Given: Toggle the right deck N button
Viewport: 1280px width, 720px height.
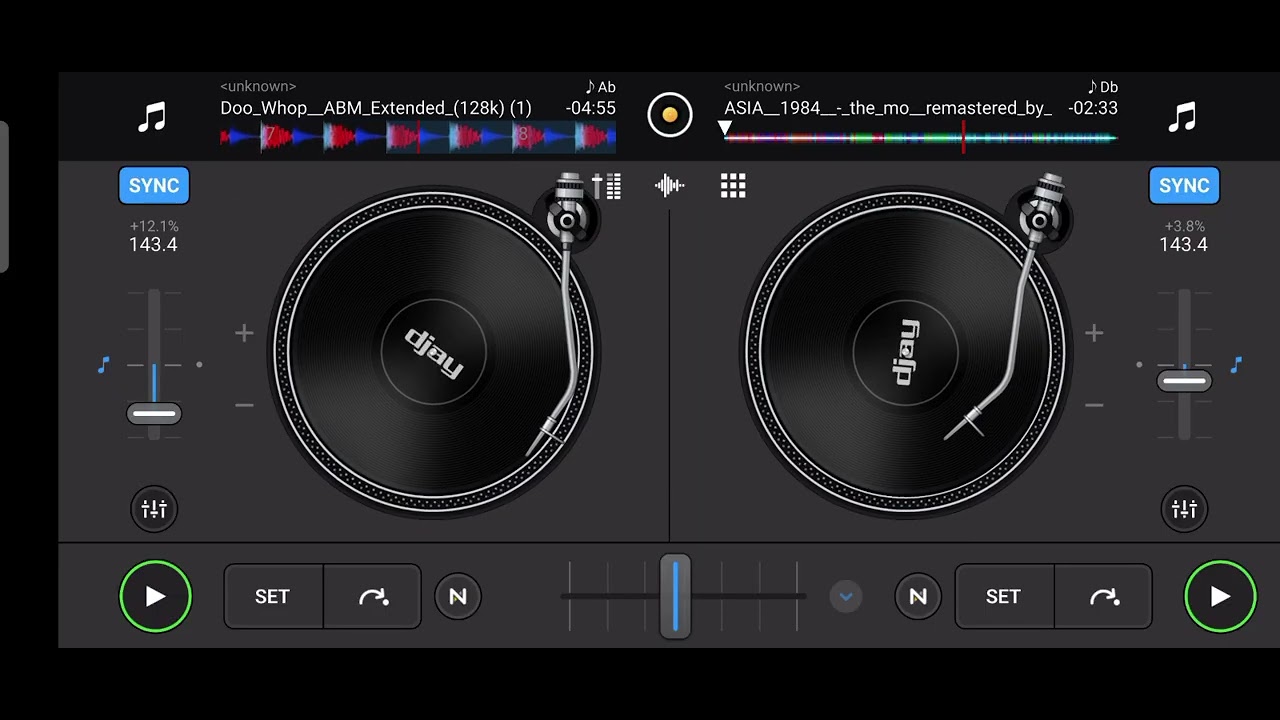Looking at the screenshot, I should (918, 597).
